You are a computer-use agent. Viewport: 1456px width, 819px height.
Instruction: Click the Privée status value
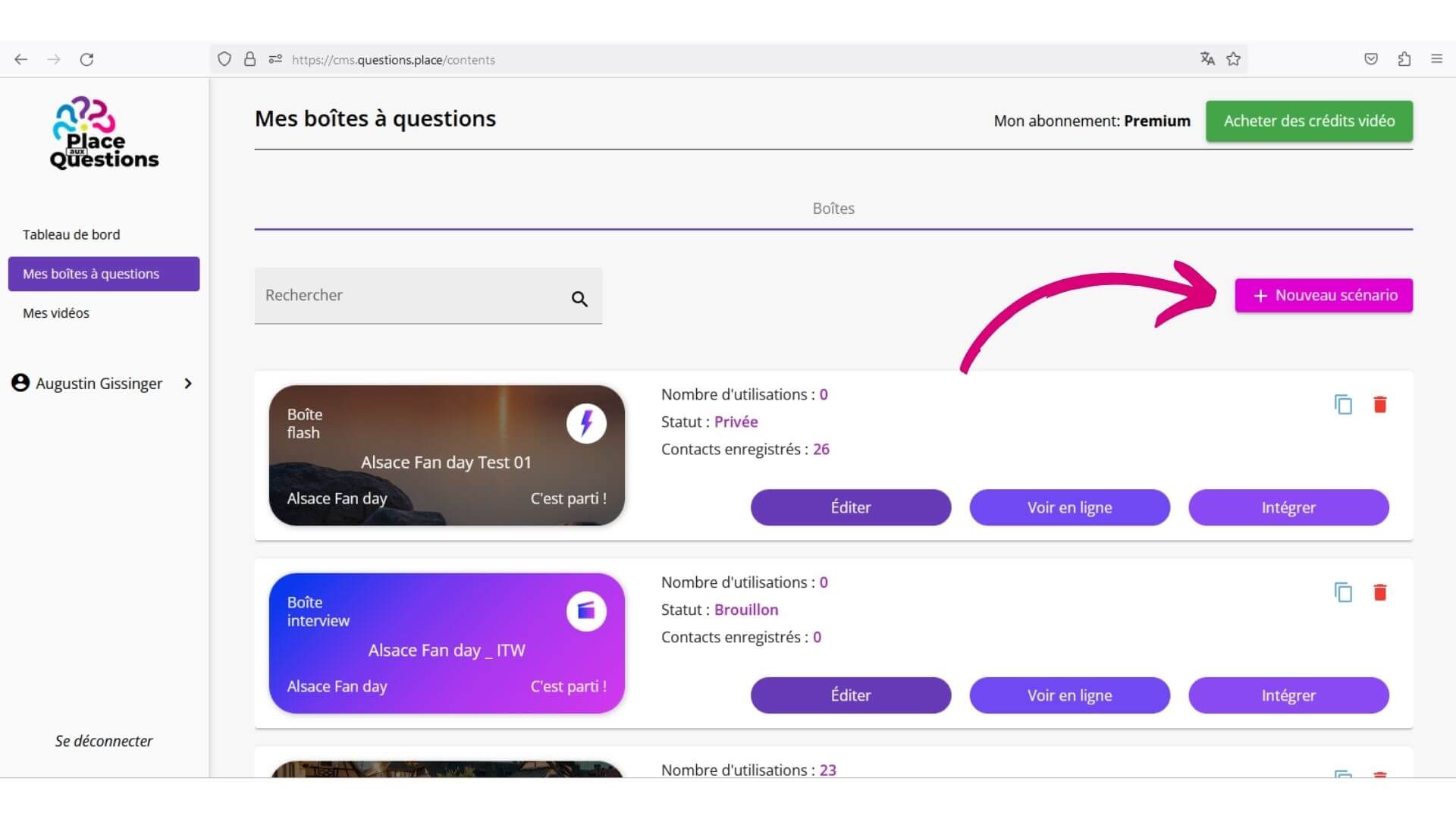click(736, 422)
